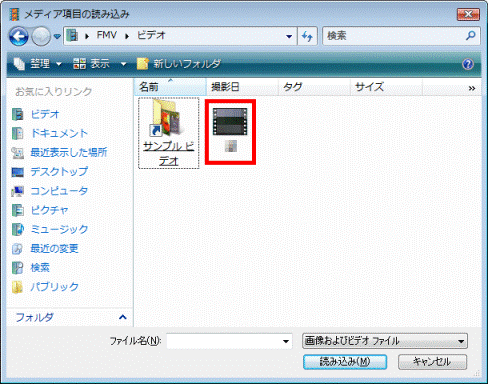Image resolution: width=488 pixels, height=384 pixels.
Task: Open the パブリック folder link
Action: click(x=55, y=287)
